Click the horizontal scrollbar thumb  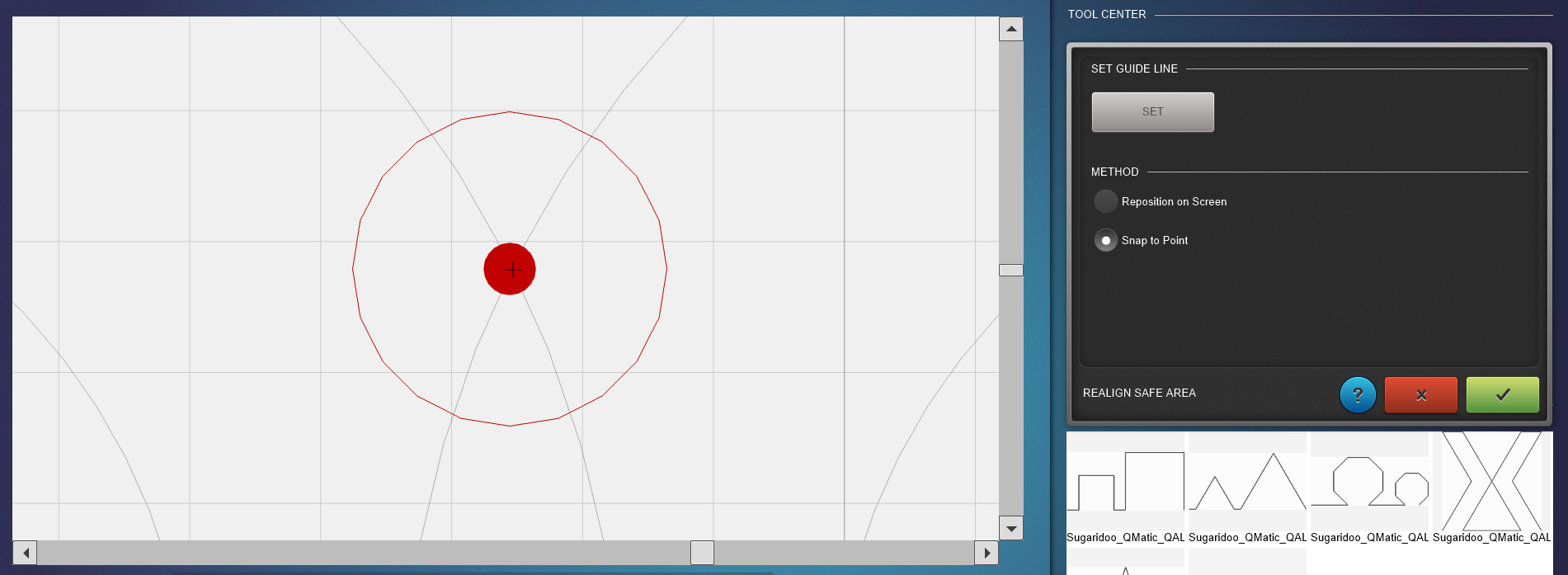click(702, 553)
